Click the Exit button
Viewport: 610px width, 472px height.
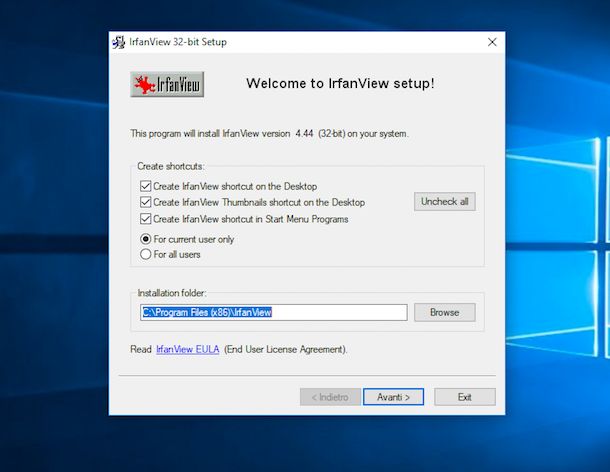[x=465, y=397]
